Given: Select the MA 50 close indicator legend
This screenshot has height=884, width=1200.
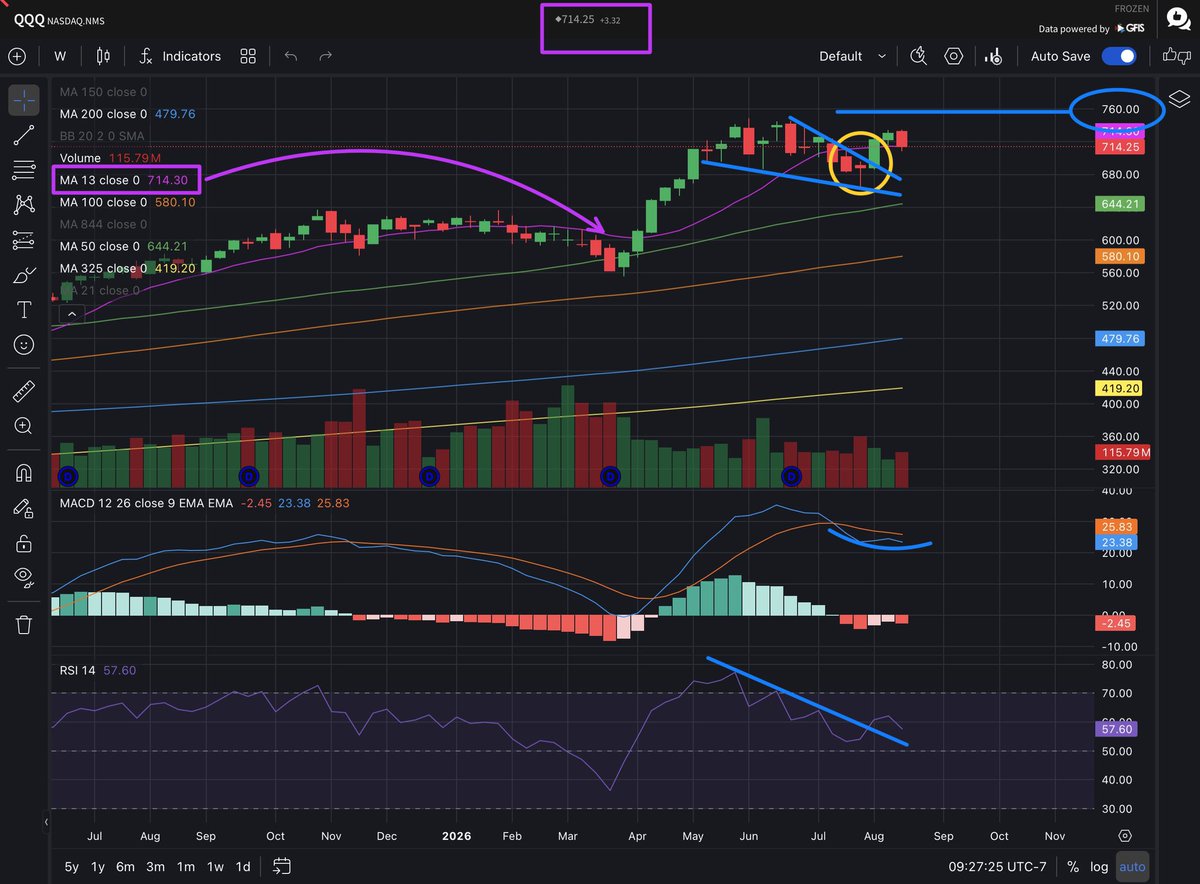Looking at the screenshot, I should pyautogui.click(x=124, y=246).
